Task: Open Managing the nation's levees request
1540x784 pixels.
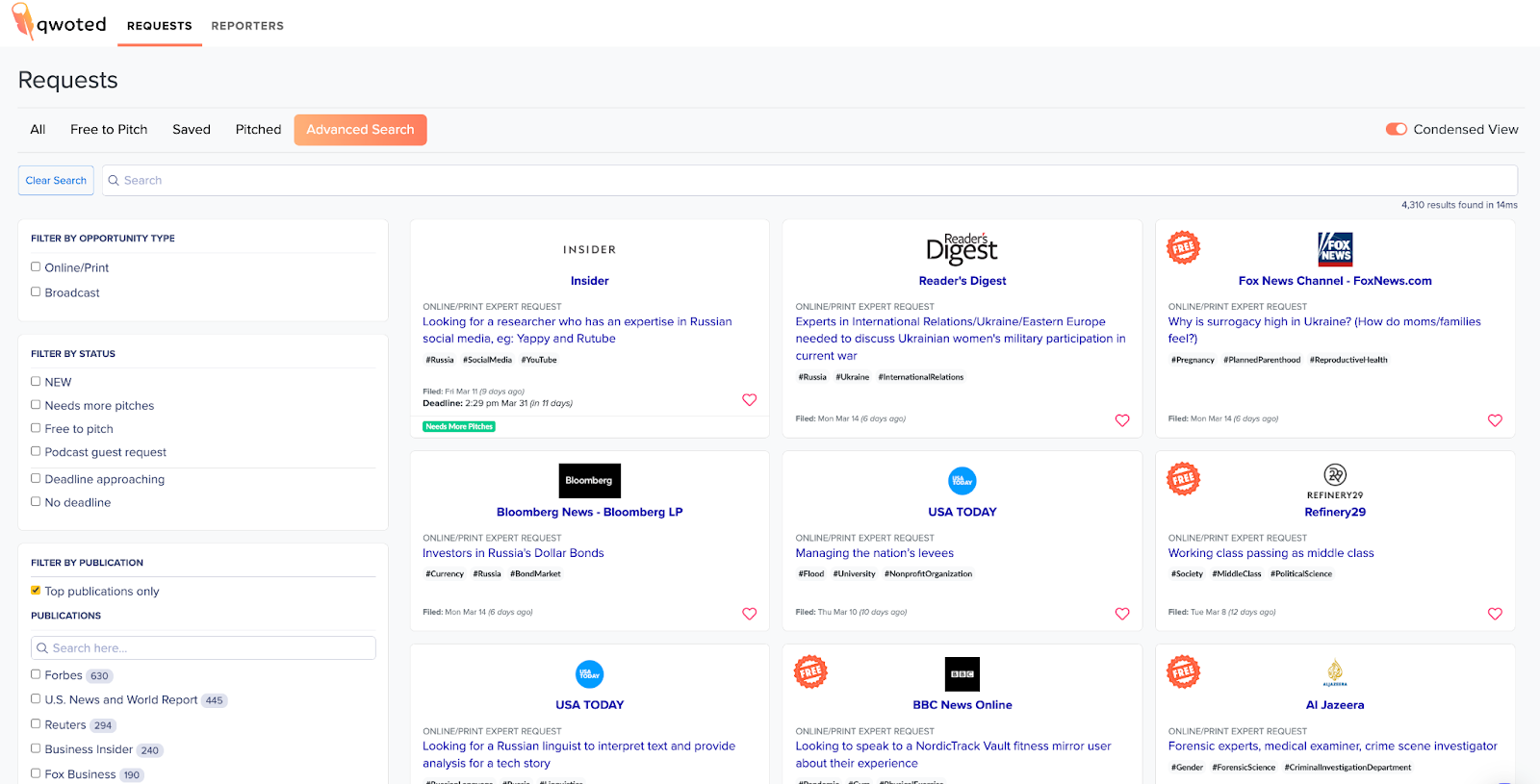Action: [x=874, y=553]
